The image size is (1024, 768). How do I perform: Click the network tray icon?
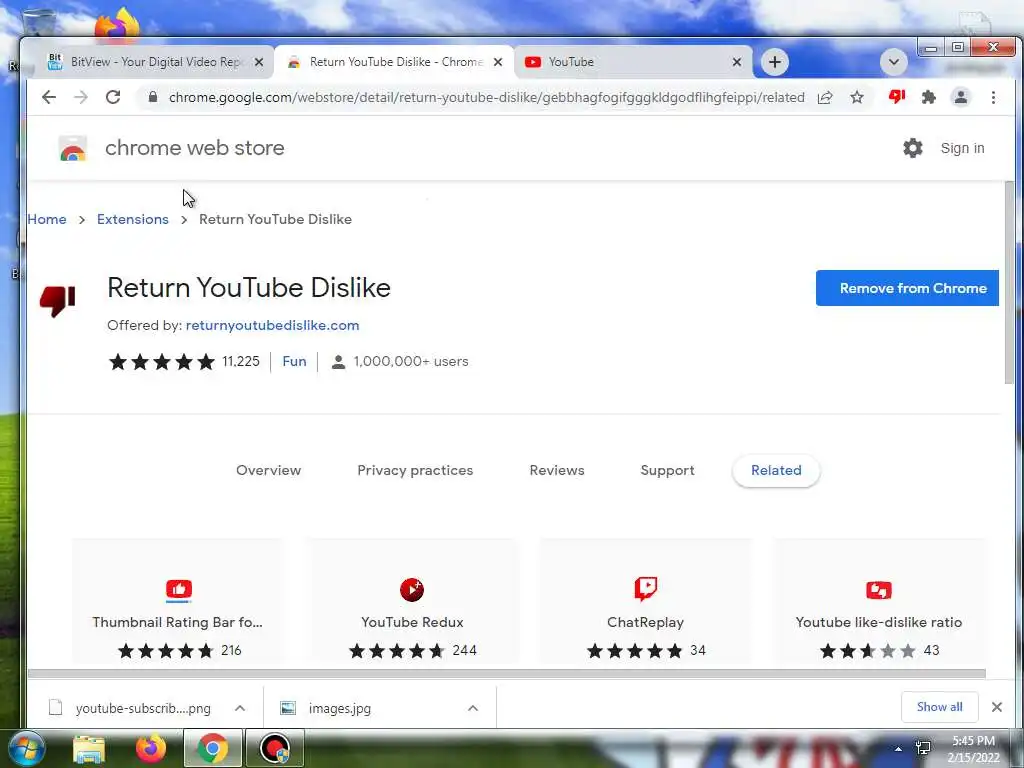pyautogui.click(x=923, y=748)
